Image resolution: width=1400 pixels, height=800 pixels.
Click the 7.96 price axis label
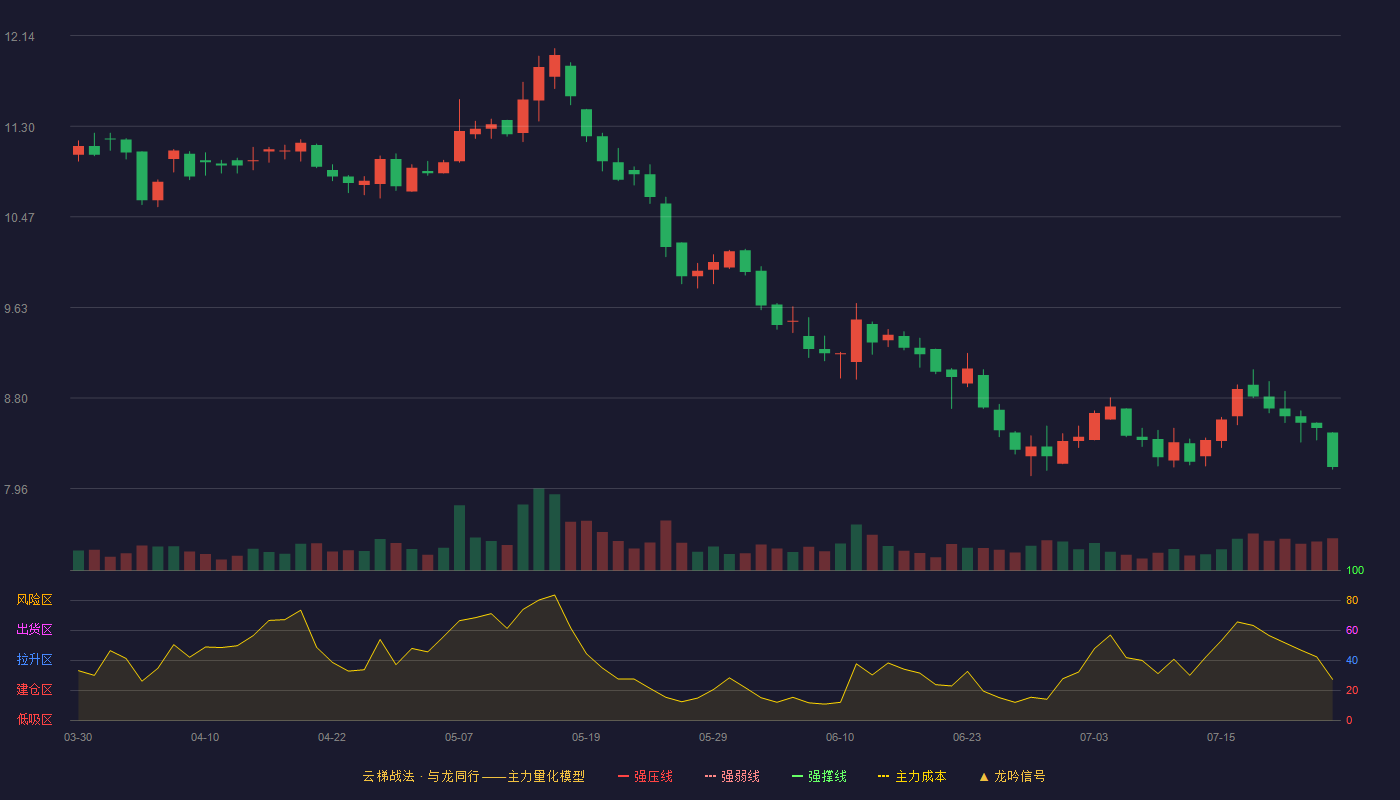[19, 490]
